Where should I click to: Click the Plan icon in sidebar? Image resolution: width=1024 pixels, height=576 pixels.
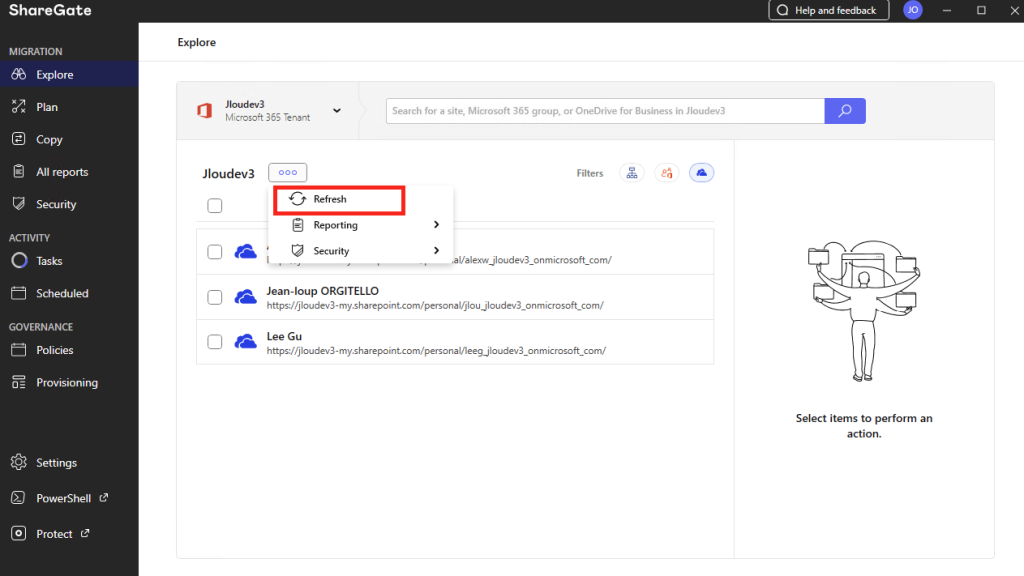click(x=19, y=106)
